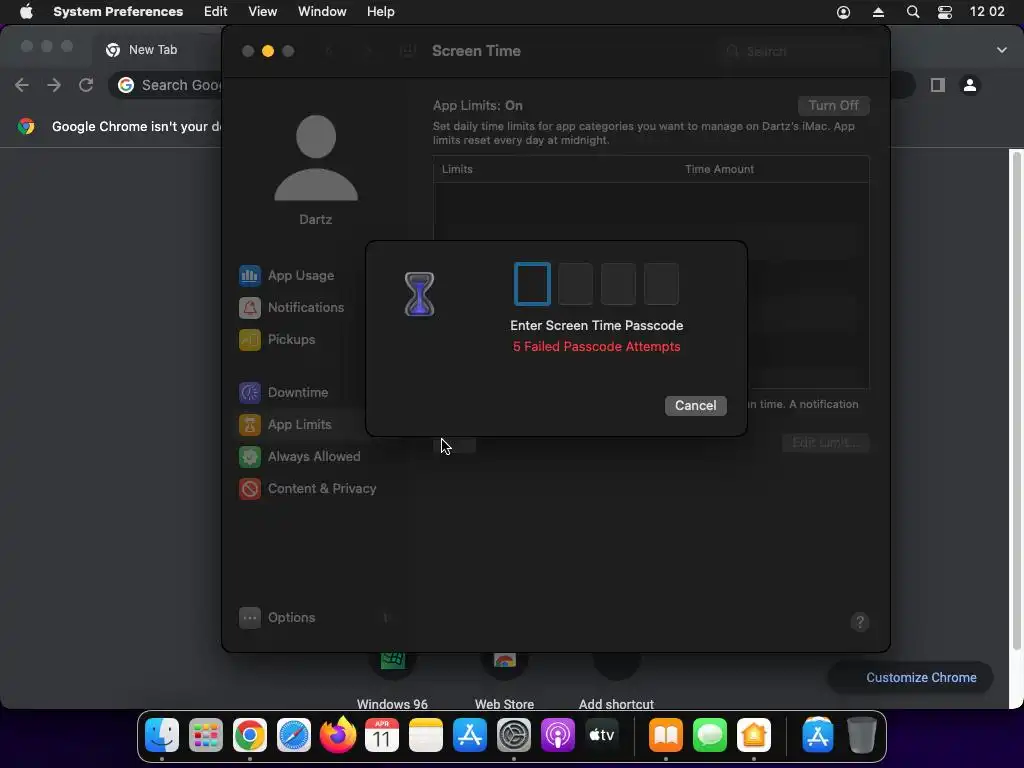Image resolution: width=1024 pixels, height=768 pixels.
Task: Show all preferences grid icon
Action: pos(408,51)
